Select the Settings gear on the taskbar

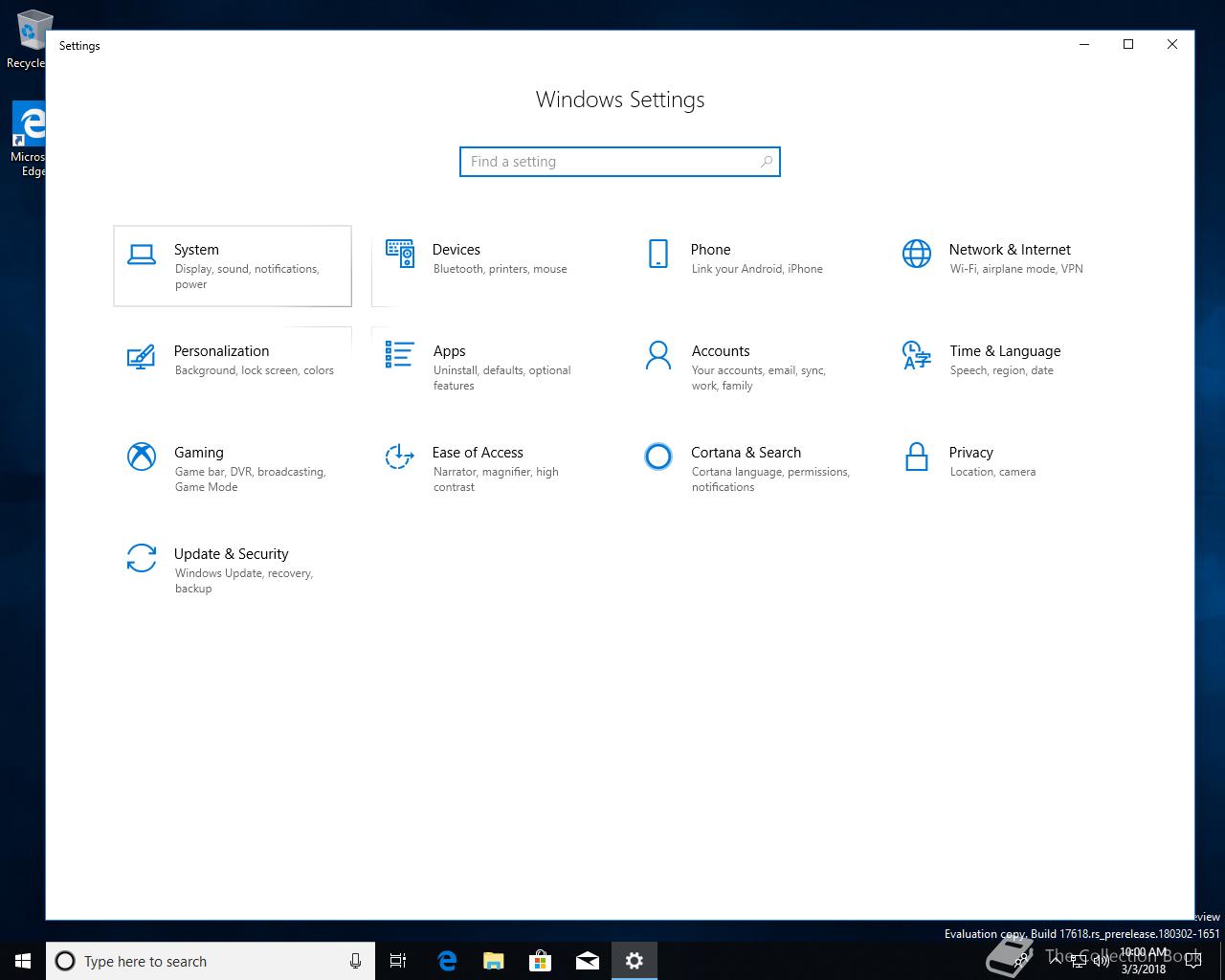(x=635, y=961)
